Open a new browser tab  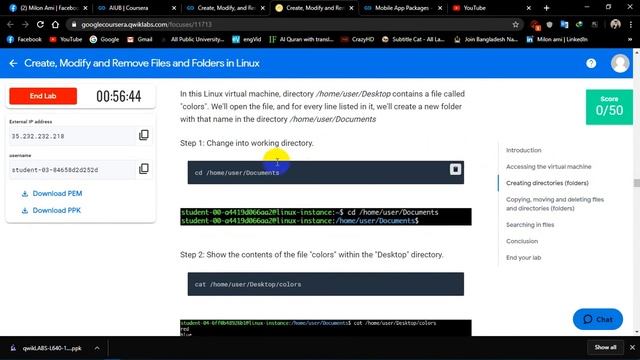[x=546, y=8]
